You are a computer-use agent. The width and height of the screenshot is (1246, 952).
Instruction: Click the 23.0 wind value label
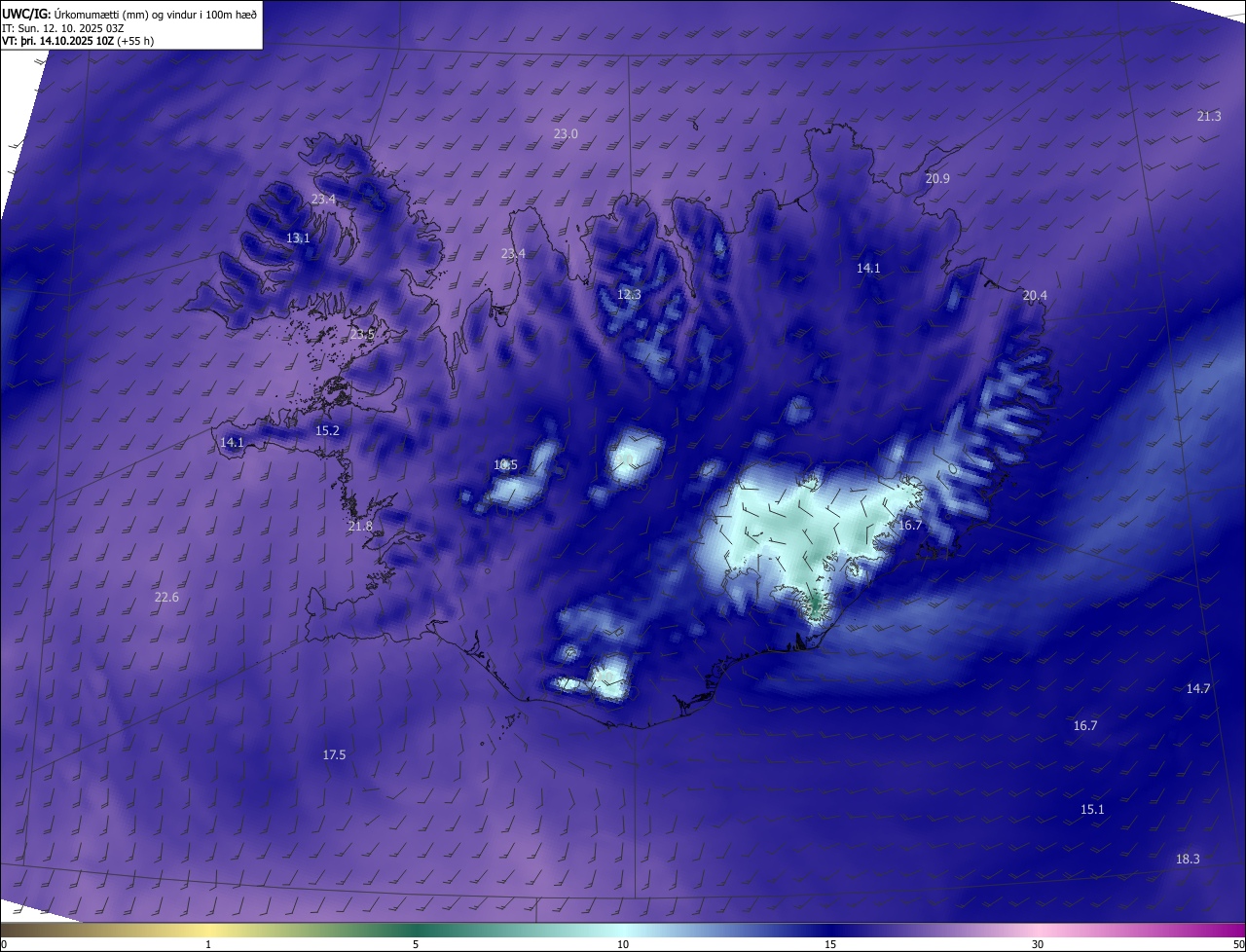(566, 133)
